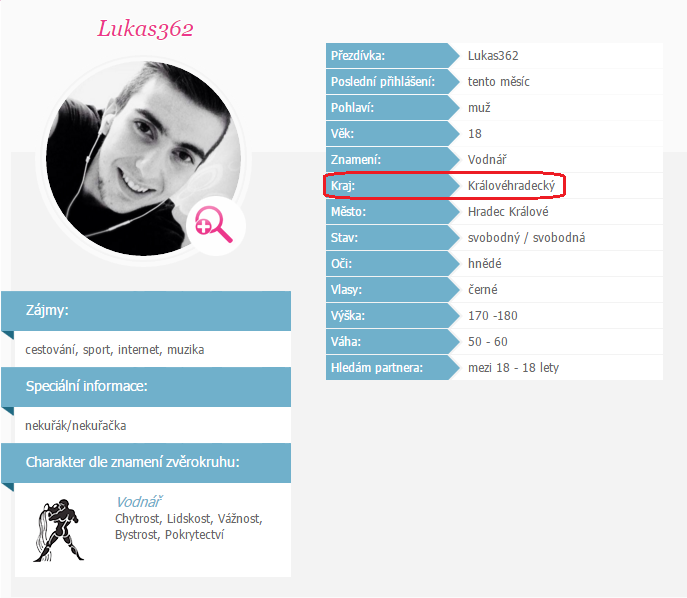This screenshot has width=687, height=598.
Task: Click the Vodnář zodiac figure icon
Action: [58, 530]
